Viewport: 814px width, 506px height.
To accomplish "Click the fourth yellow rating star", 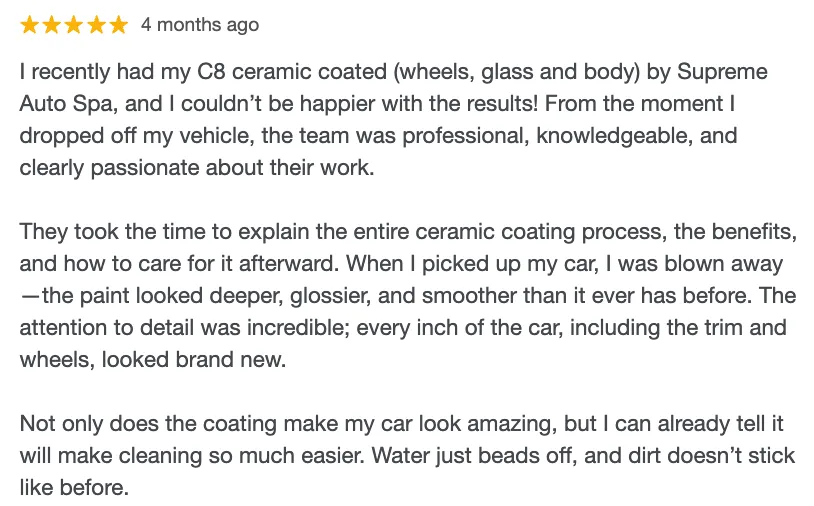I will [96, 25].
